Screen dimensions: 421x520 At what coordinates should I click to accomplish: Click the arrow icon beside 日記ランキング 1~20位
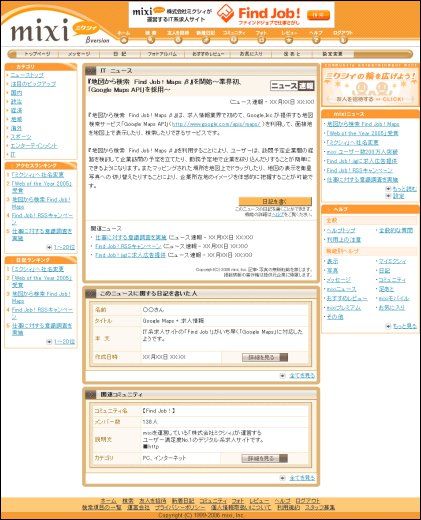pyautogui.click(x=49, y=341)
